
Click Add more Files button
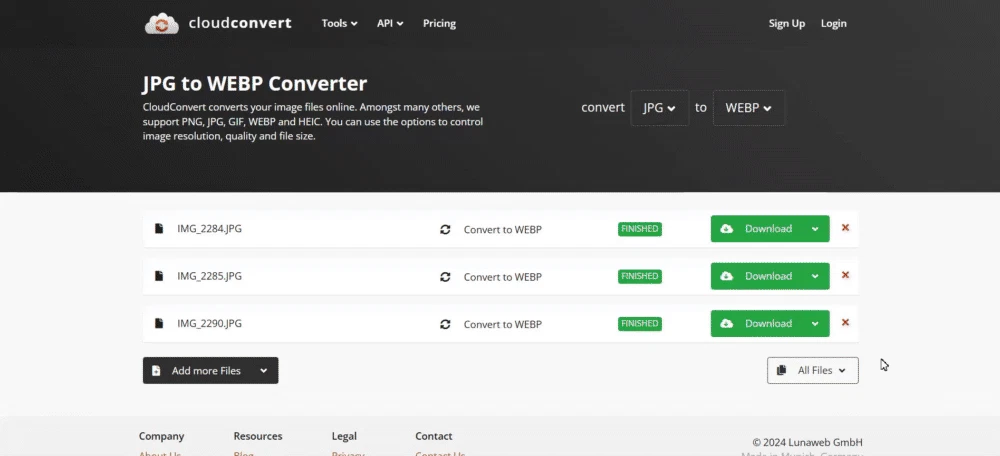[x=197, y=371]
